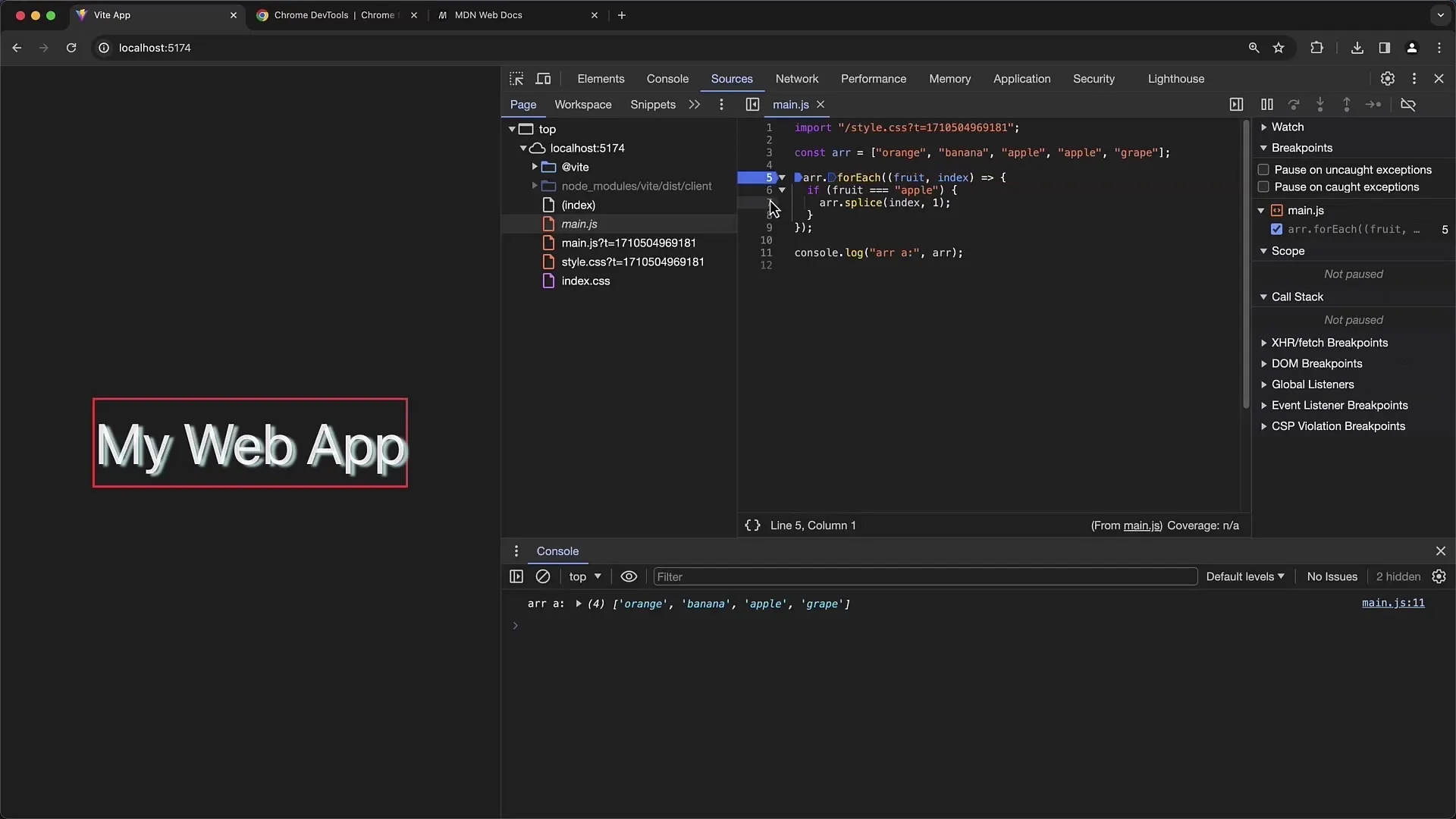
Task: Open Chrome extensions puzzle icon
Action: click(1316, 48)
